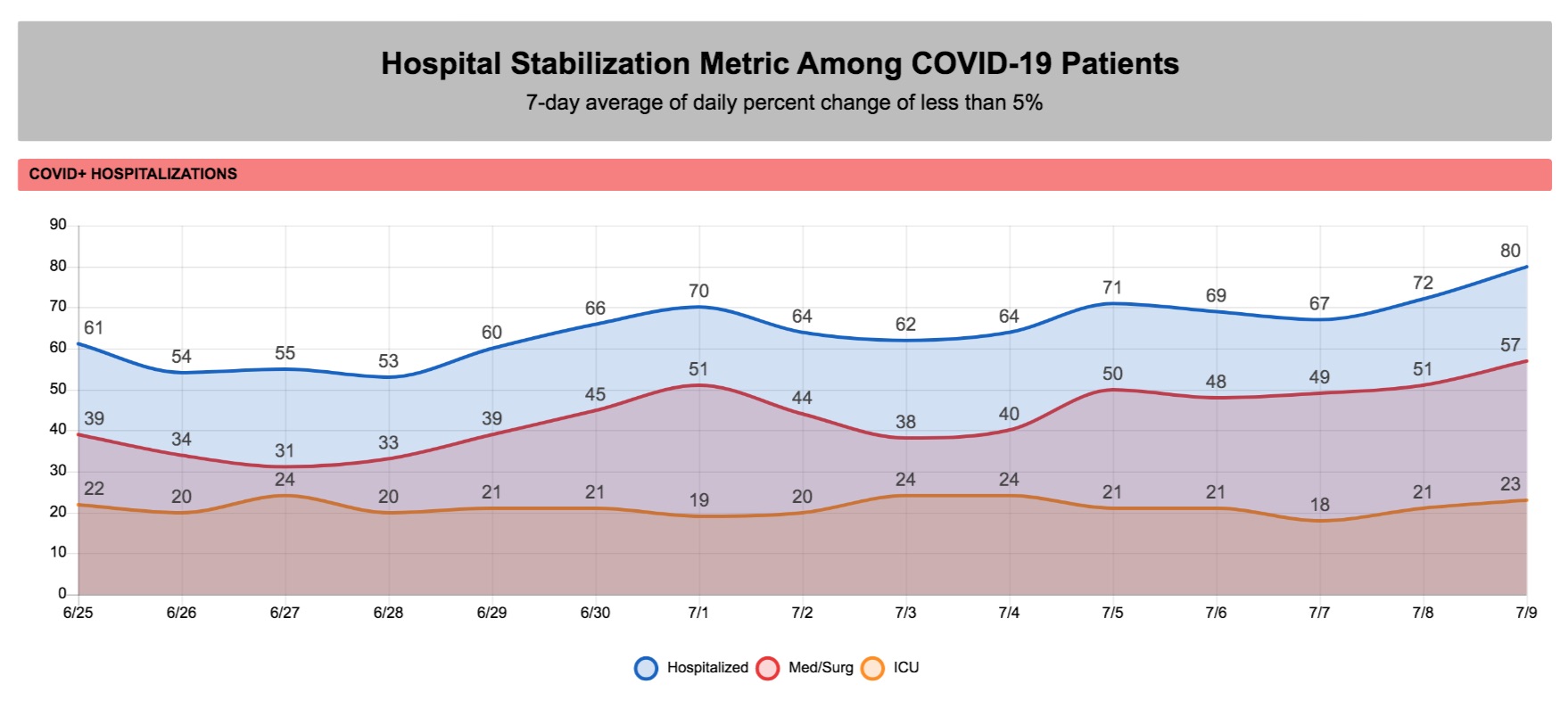Screen dimensions: 1568x717
Task: Select the ICU data point labeled 19
Action: coord(699,516)
